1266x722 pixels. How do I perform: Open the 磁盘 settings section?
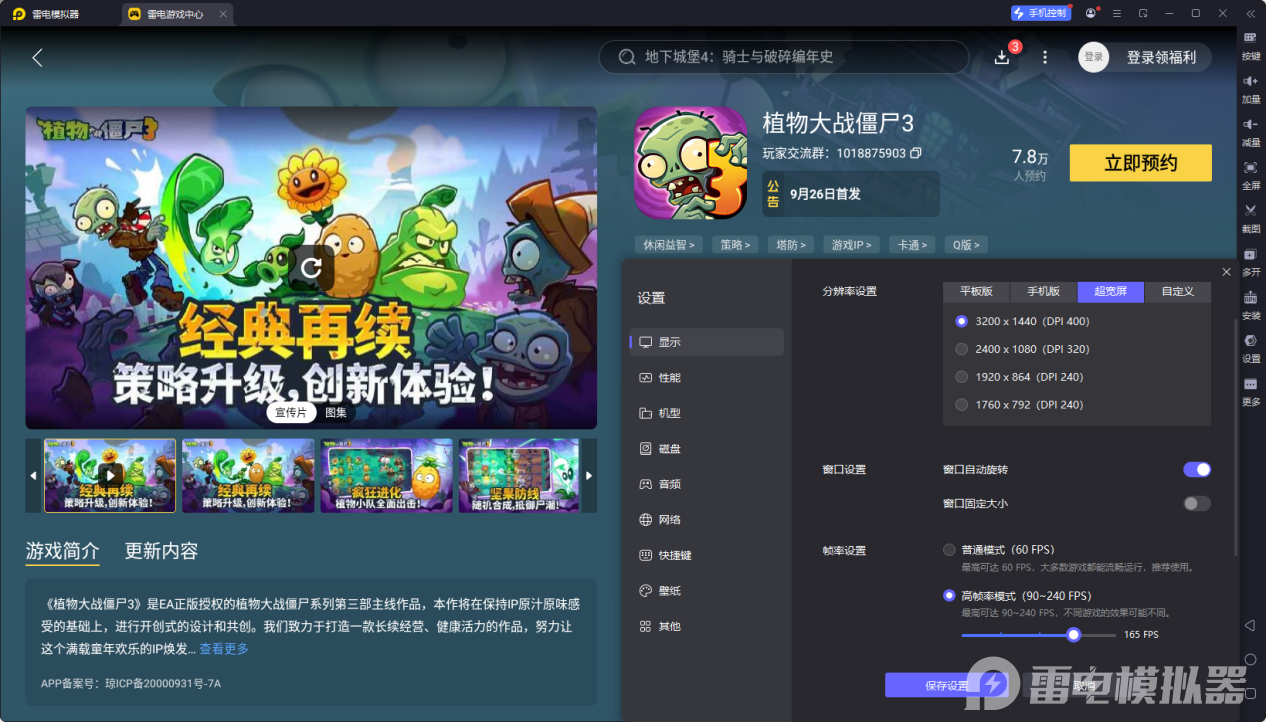pyautogui.click(x=707, y=449)
